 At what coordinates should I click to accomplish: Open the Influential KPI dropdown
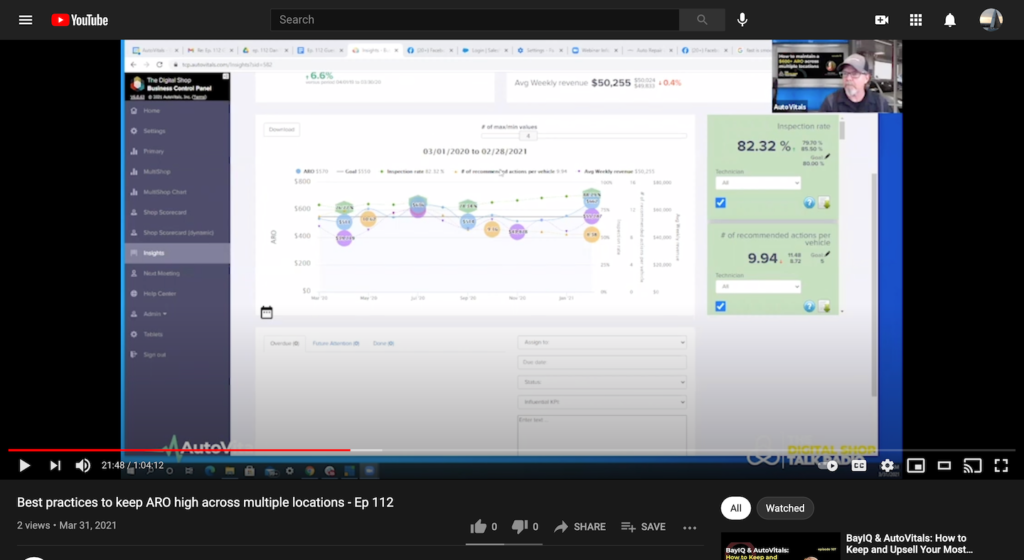(602, 402)
